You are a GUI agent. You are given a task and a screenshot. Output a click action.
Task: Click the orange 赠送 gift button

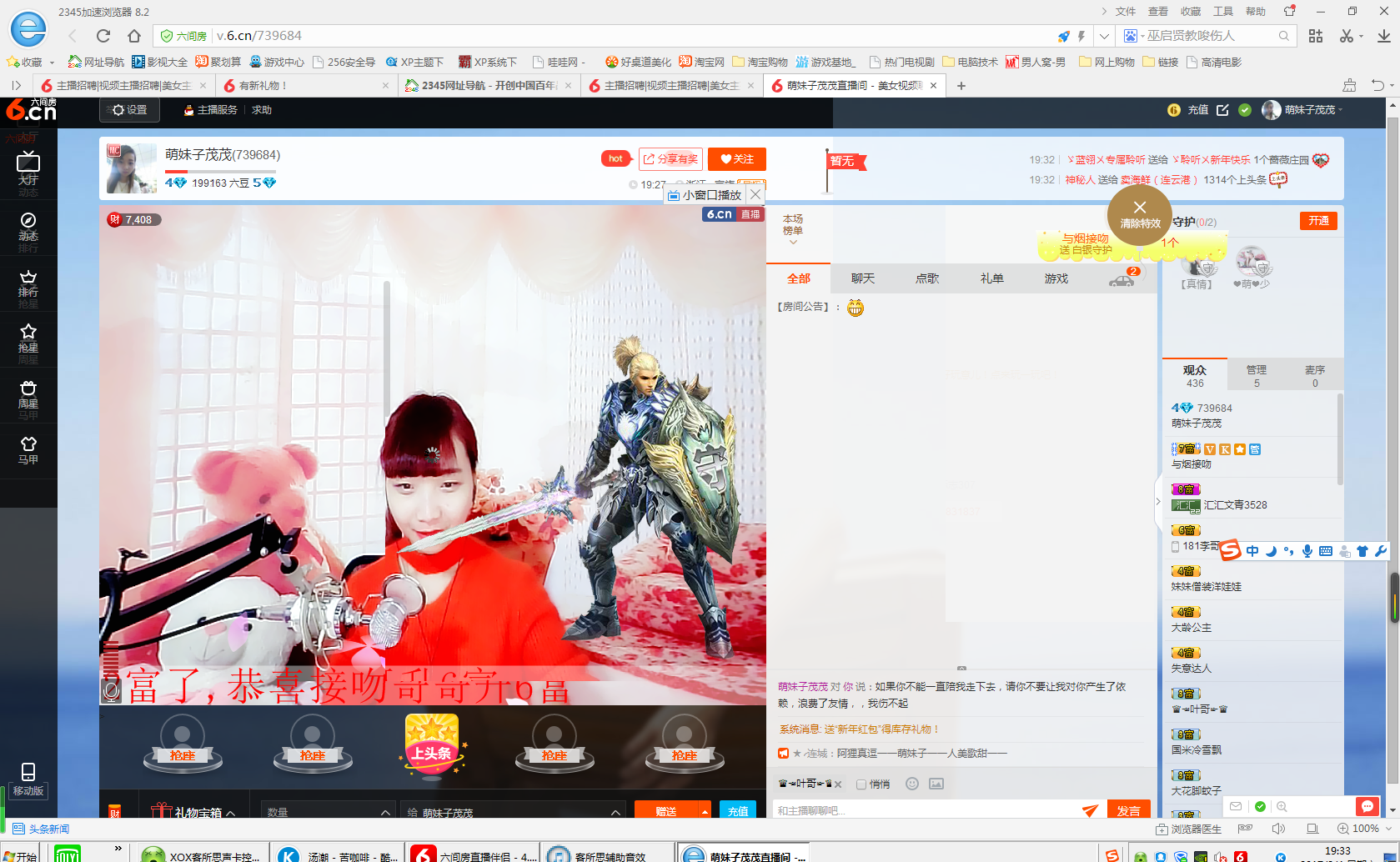coord(666,812)
